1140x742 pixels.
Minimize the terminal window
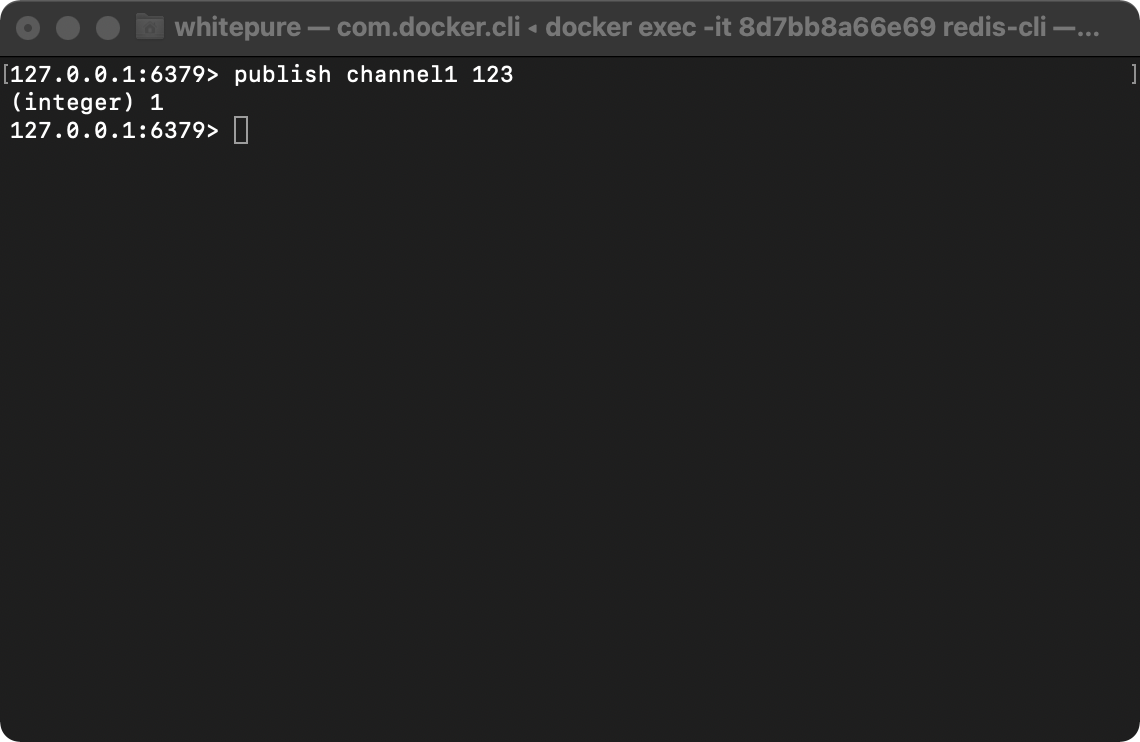point(68,28)
